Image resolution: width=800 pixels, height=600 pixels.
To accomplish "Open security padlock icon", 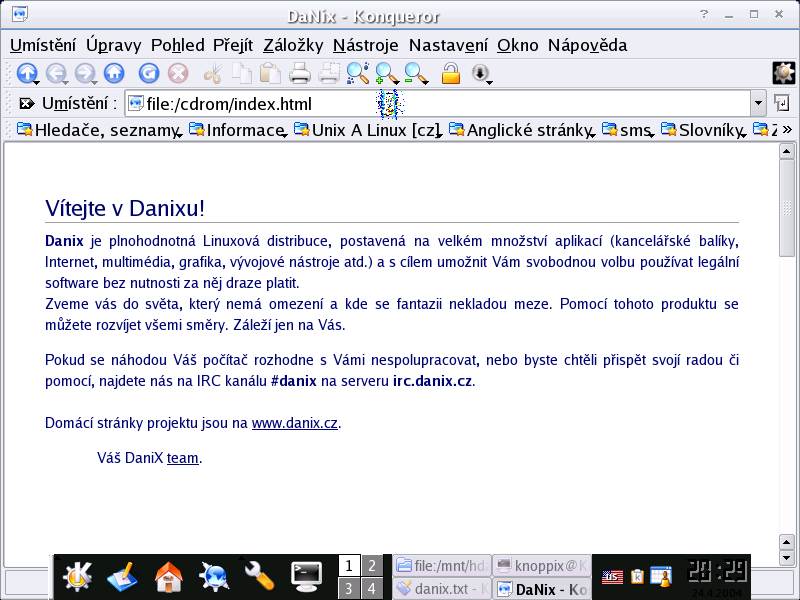I will pyautogui.click(x=451, y=73).
